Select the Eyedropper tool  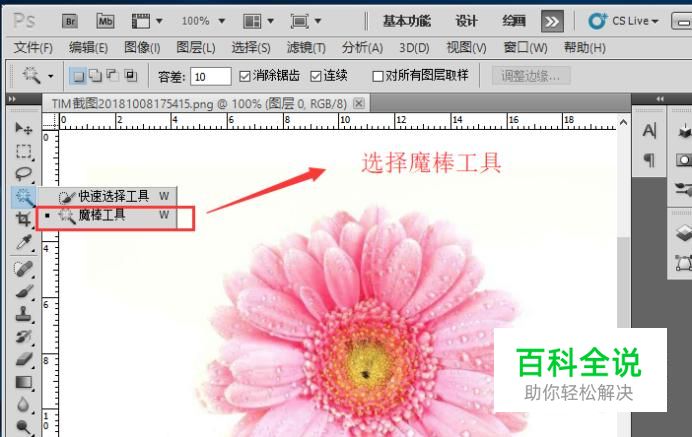click(x=23, y=242)
